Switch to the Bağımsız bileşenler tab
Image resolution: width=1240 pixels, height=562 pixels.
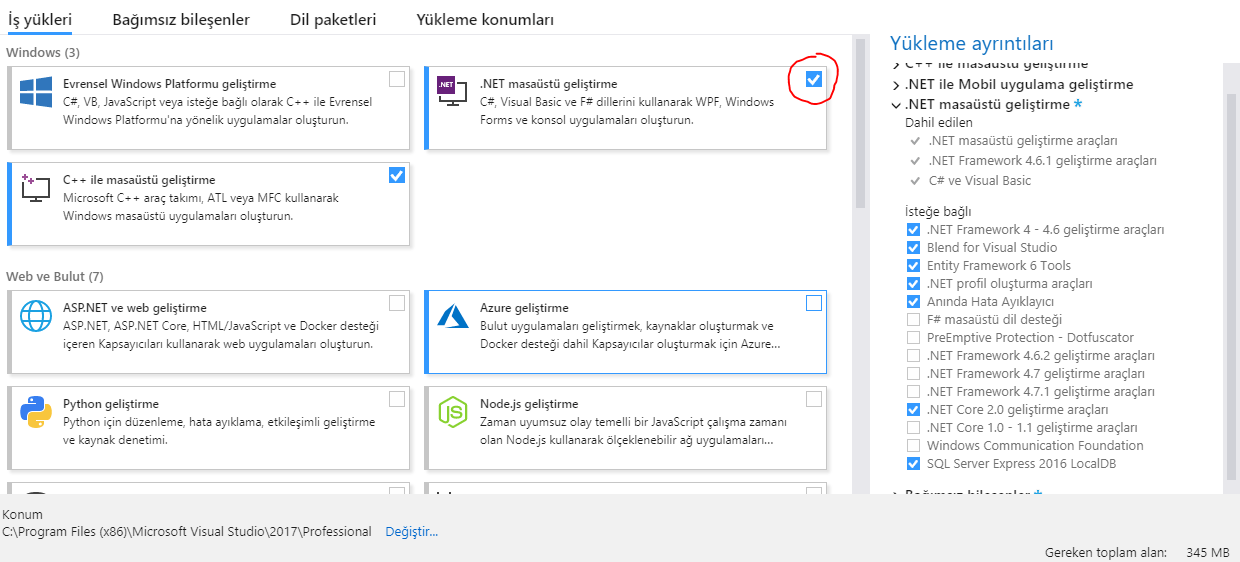(181, 20)
